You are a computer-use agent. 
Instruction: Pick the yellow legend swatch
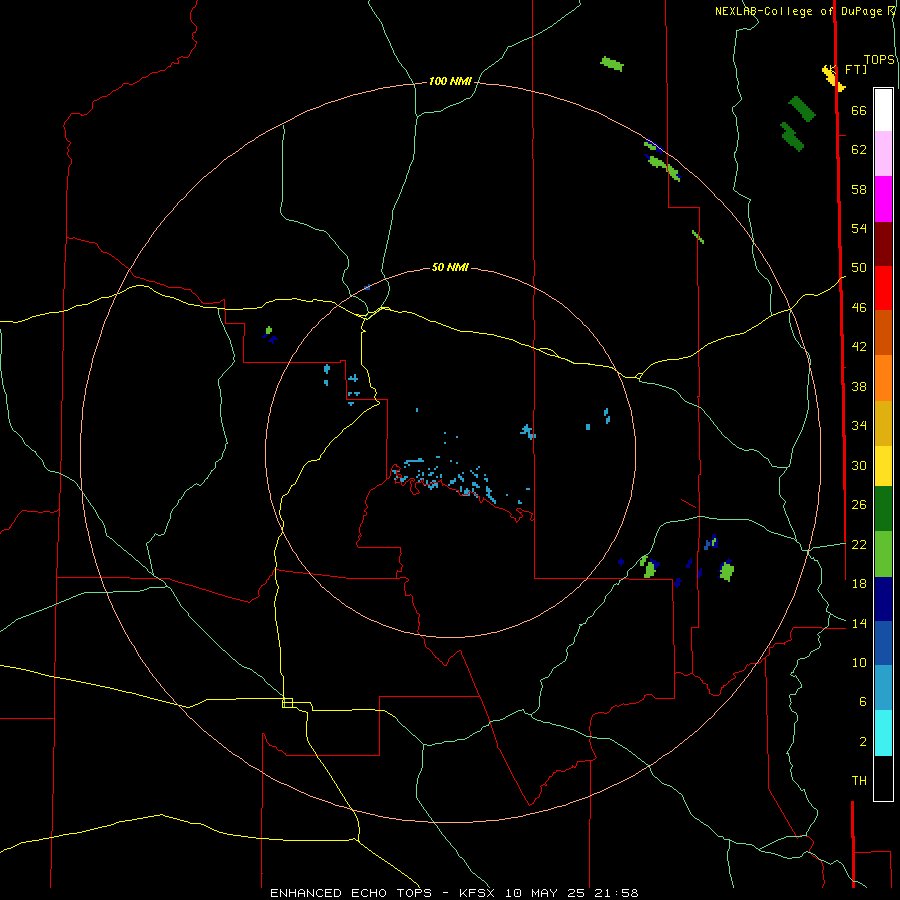tap(883, 465)
